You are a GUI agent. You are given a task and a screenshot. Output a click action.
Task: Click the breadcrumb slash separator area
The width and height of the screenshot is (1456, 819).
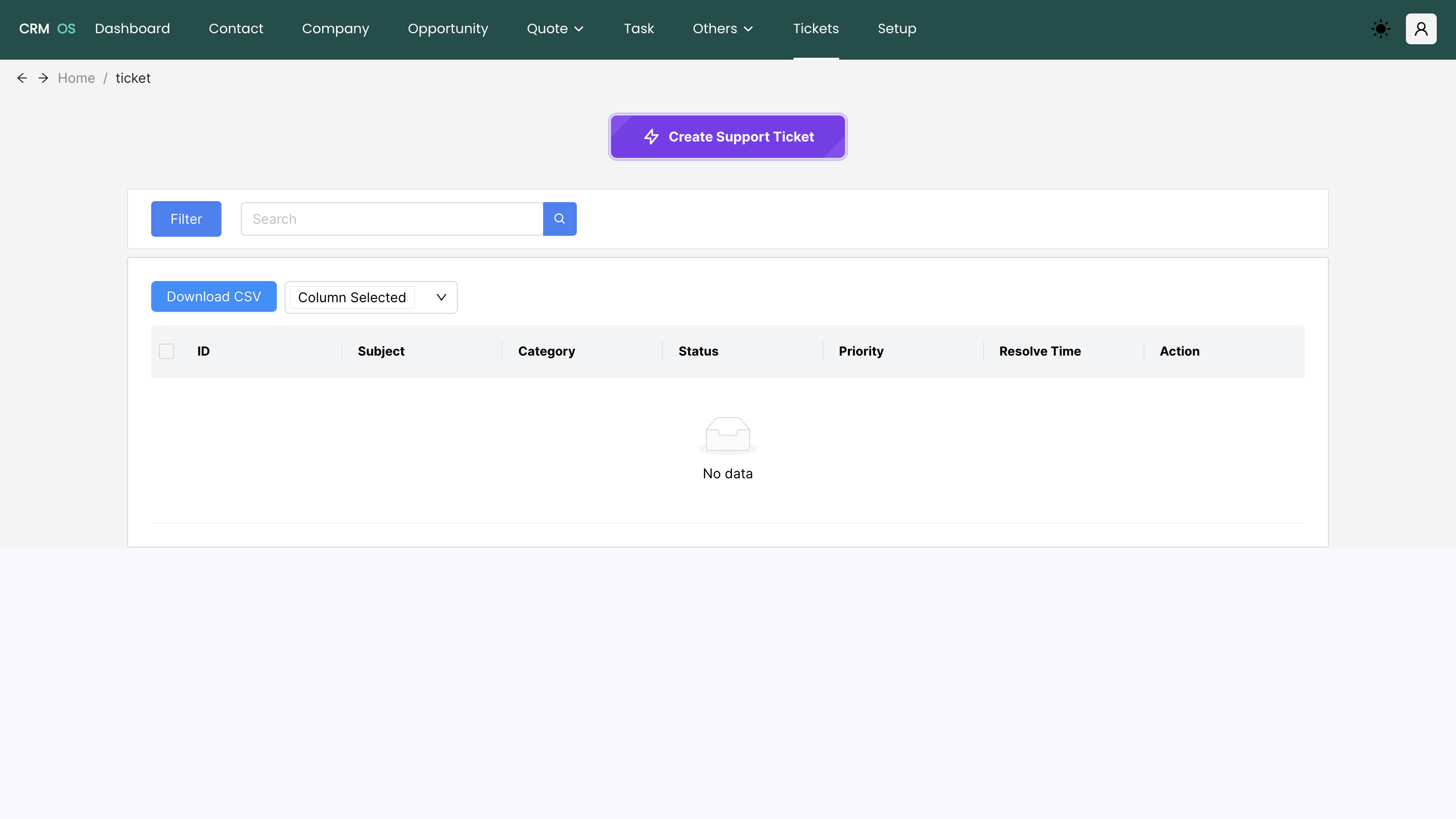click(x=105, y=78)
